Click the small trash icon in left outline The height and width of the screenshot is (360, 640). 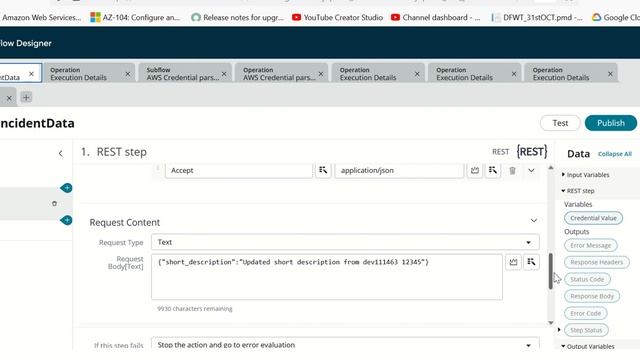(x=54, y=204)
